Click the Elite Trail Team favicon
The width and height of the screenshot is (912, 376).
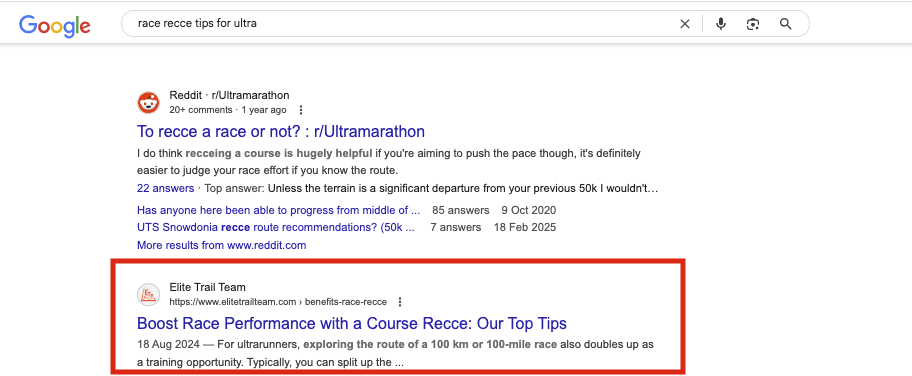(148, 295)
